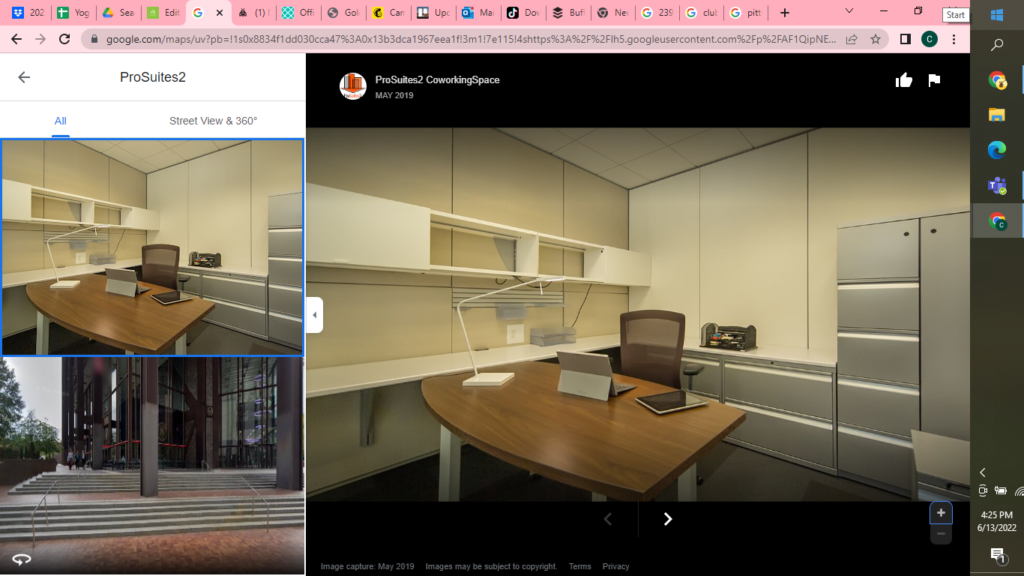The height and width of the screenshot is (576, 1024).
Task: Open the Terms link
Action: tap(580, 566)
